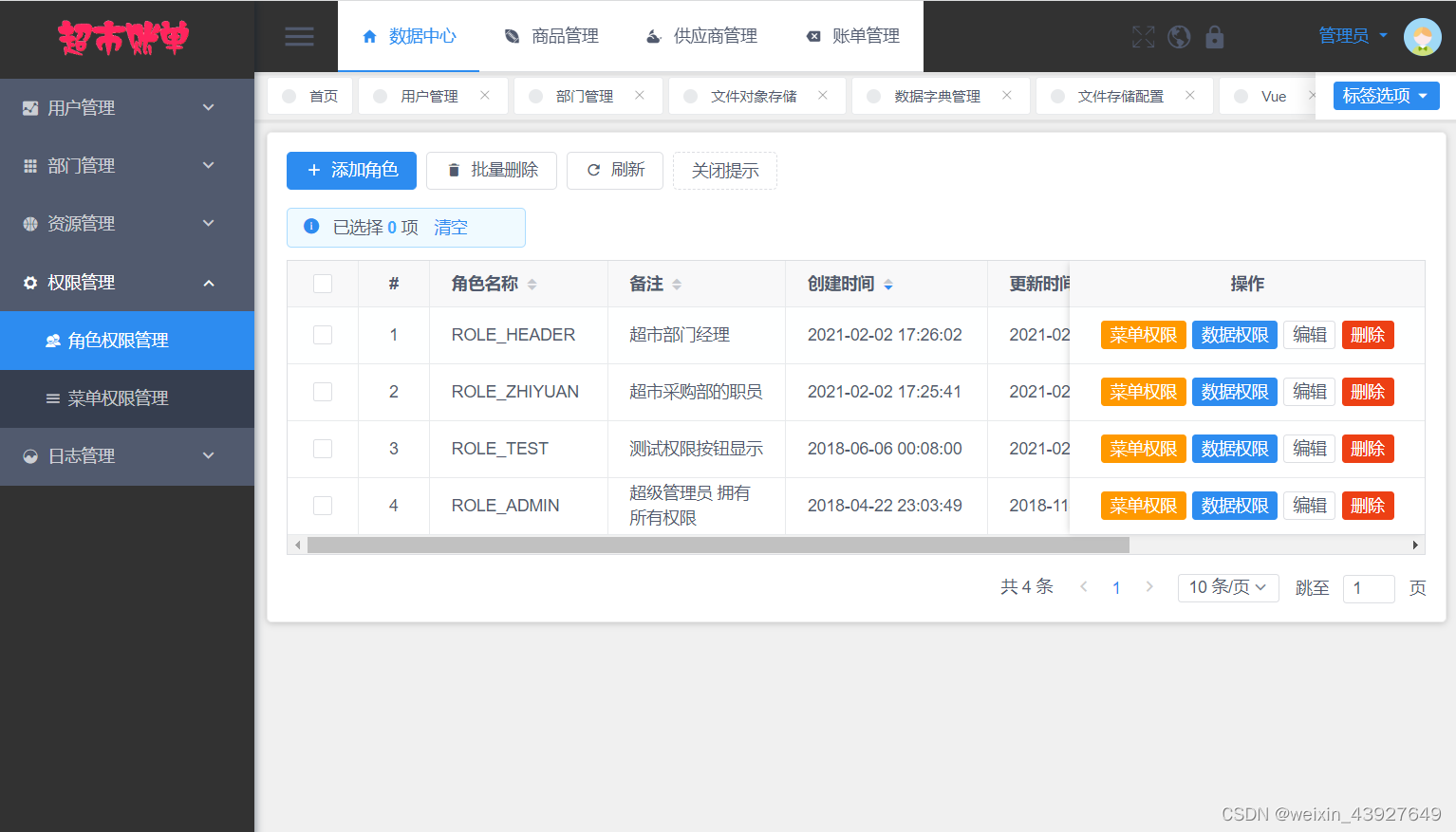1456x832 pixels.
Task: Select the header select-all checkbox
Action: click(323, 284)
